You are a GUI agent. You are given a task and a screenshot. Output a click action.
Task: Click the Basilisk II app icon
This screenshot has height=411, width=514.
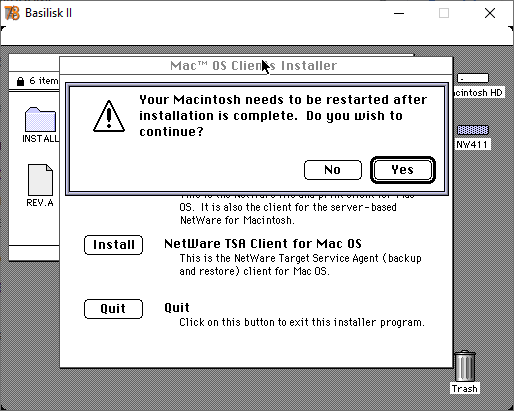(12, 13)
